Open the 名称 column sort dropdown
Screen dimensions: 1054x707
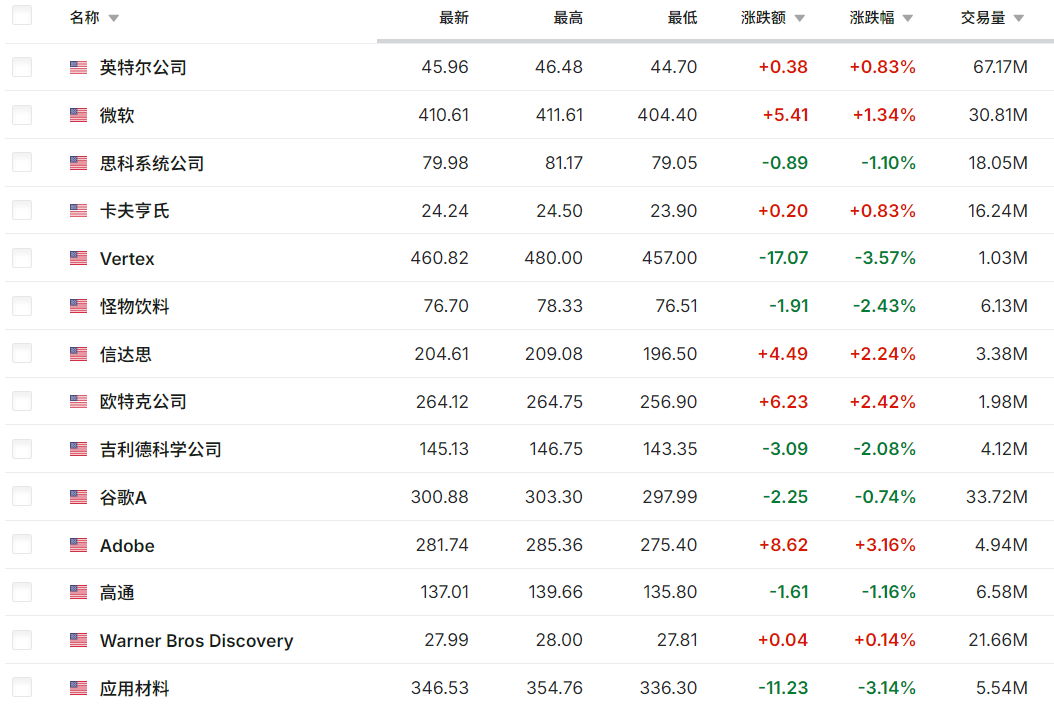click(x=113, y=19)
